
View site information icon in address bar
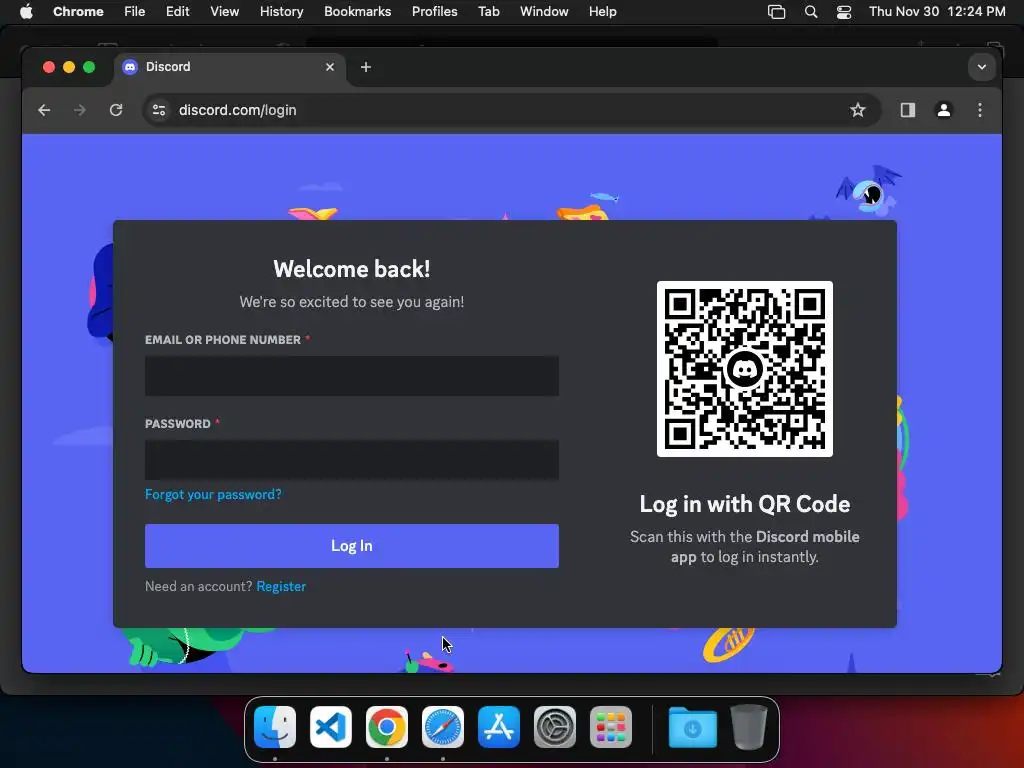[x=159, y=110]
